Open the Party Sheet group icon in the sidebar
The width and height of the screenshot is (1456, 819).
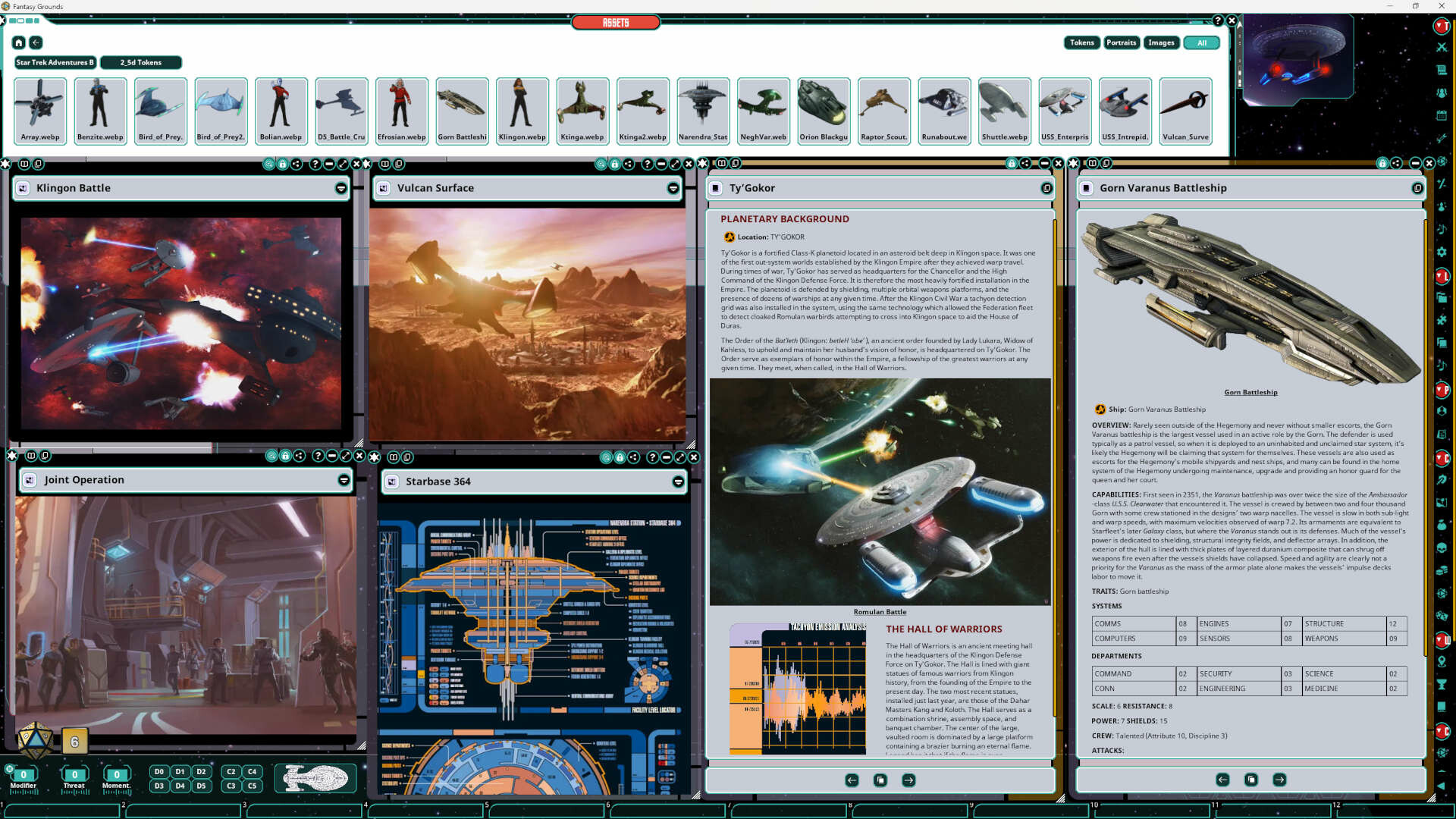pos(1444,93)
